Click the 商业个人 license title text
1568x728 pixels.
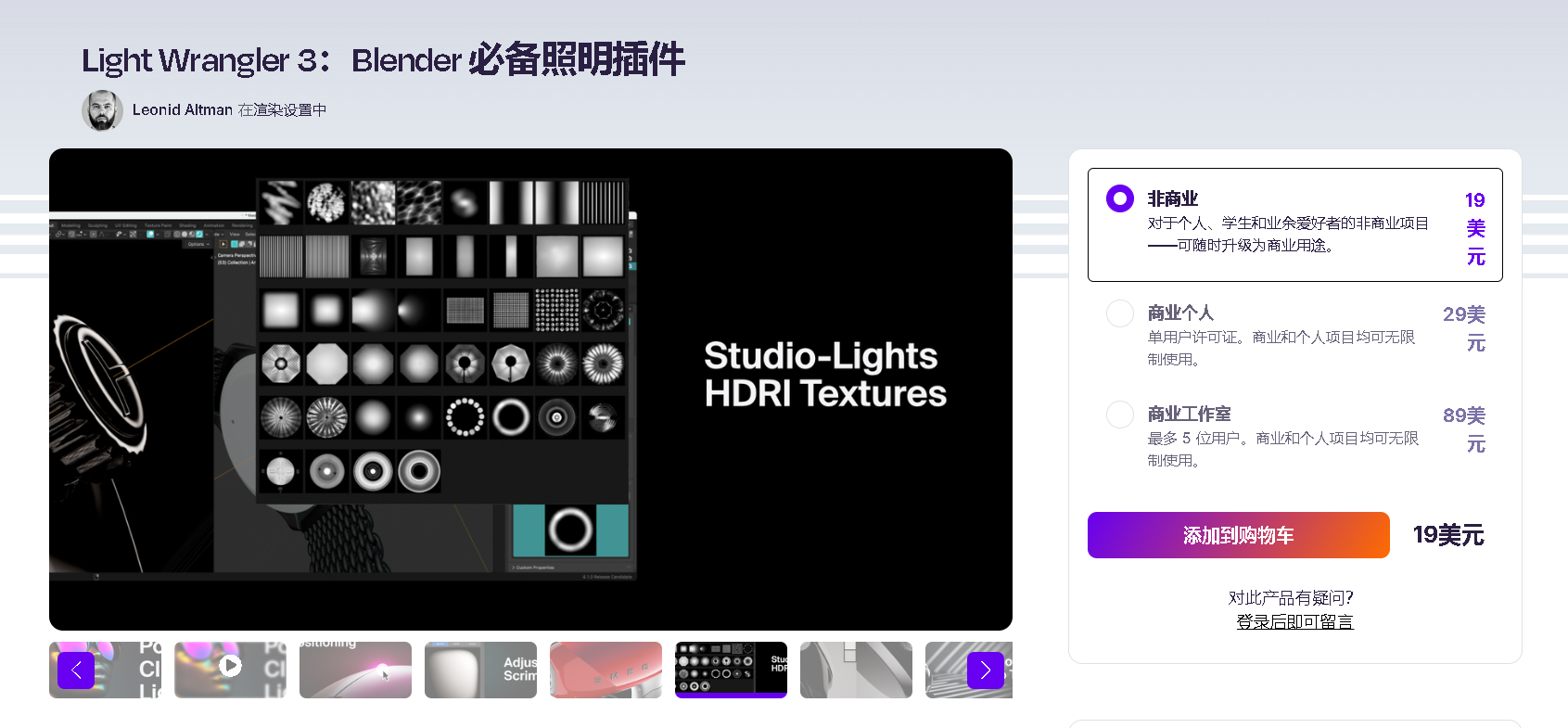point(1180,313)
